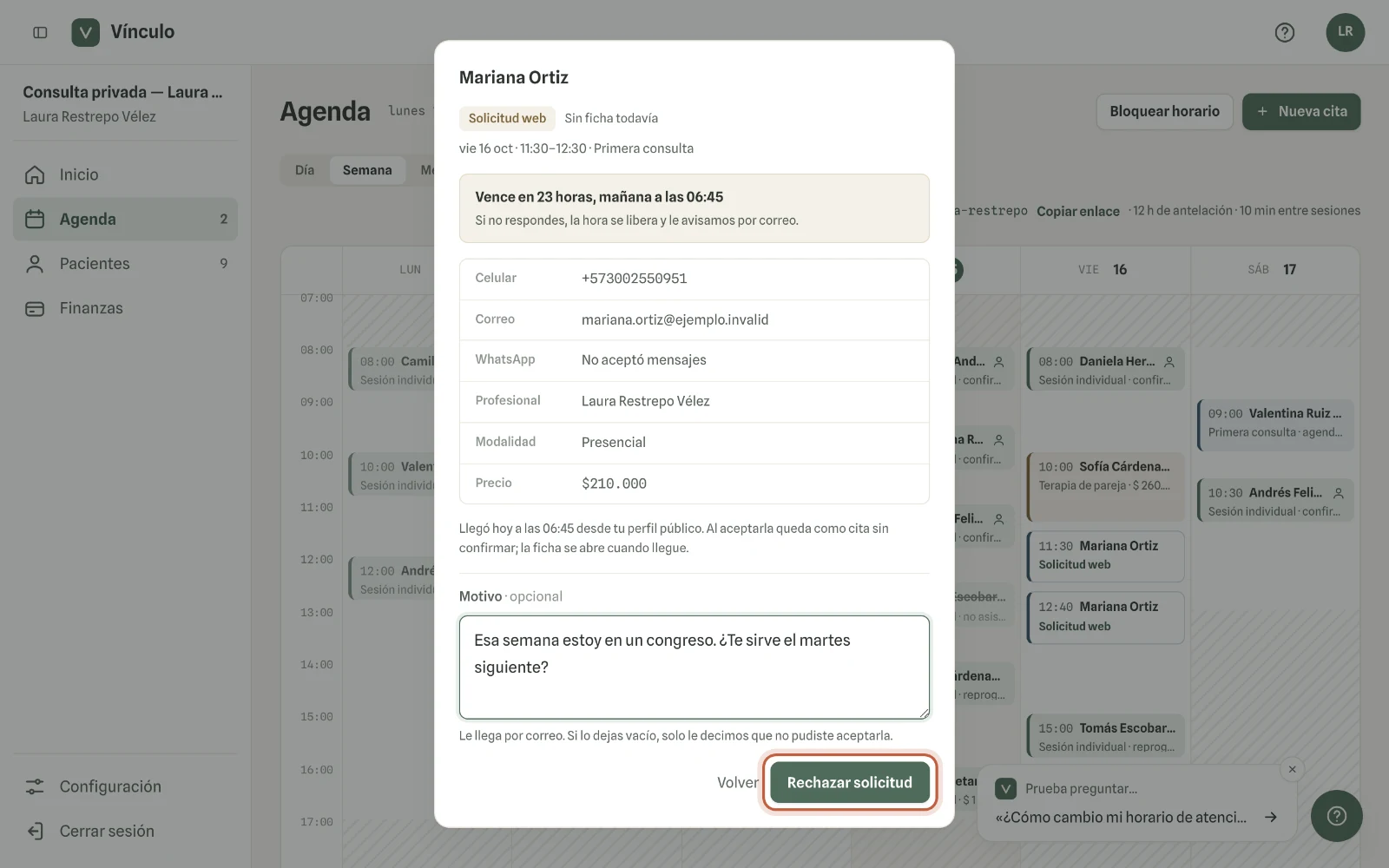Open 15:00 Tomás Escobar... appointment
This screenshot has height=868, width=1389.
click(x=1105, y=737)
